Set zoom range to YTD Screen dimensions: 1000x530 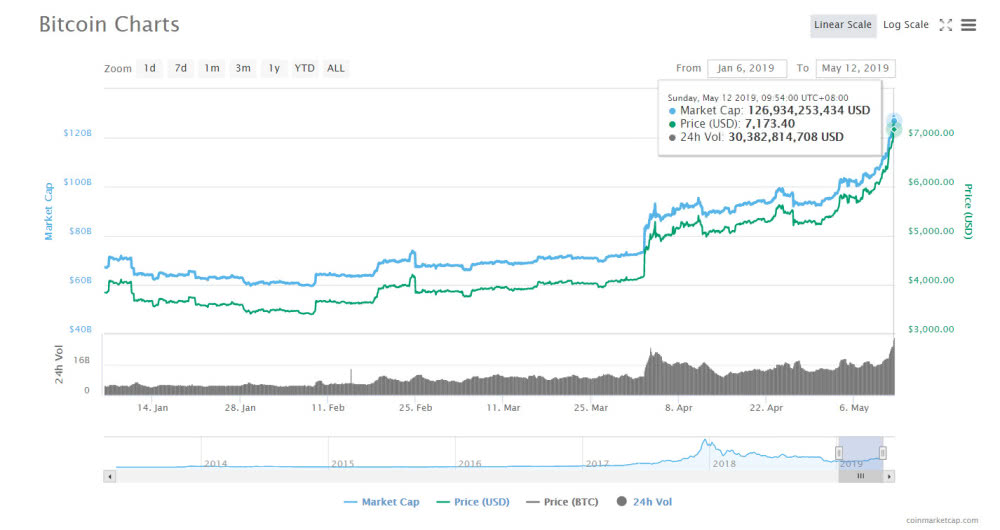[x=304, y=68]
